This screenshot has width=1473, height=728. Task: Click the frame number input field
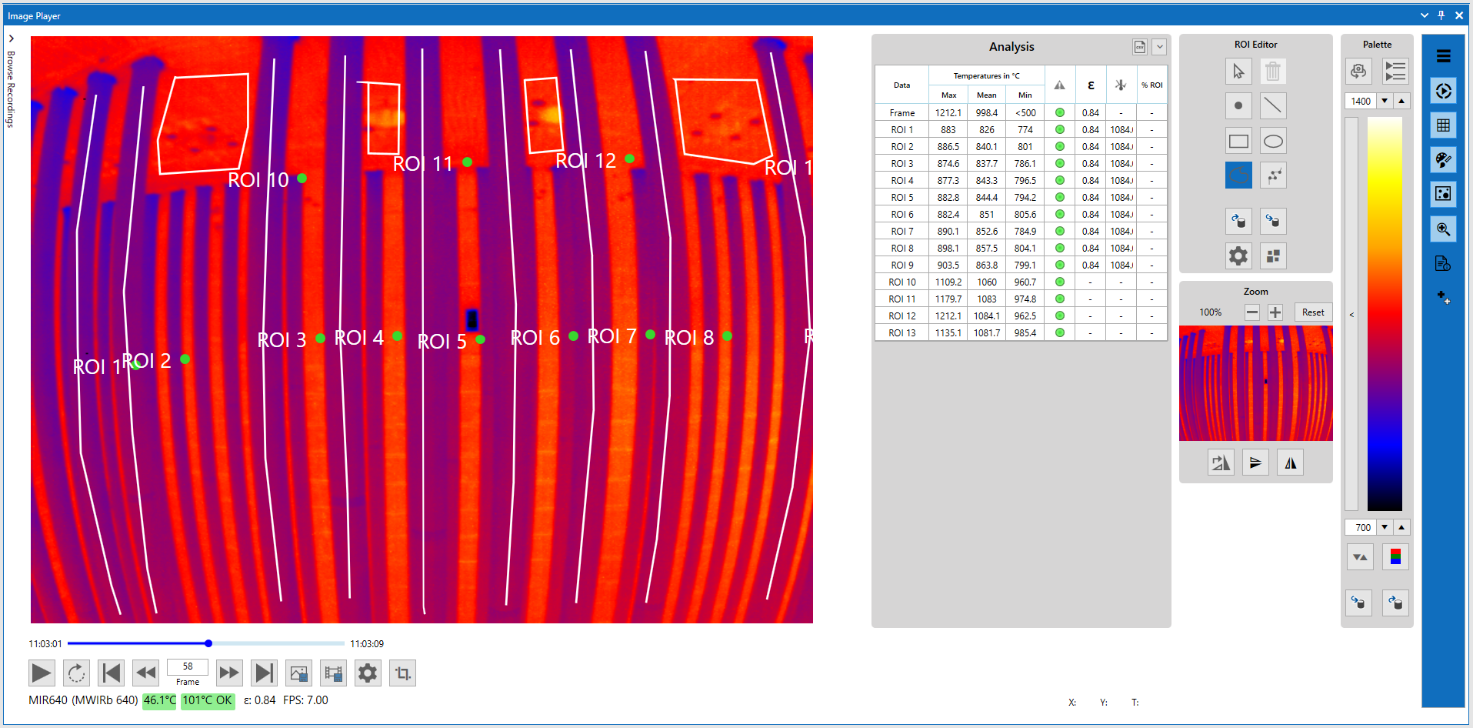(187, 666)
